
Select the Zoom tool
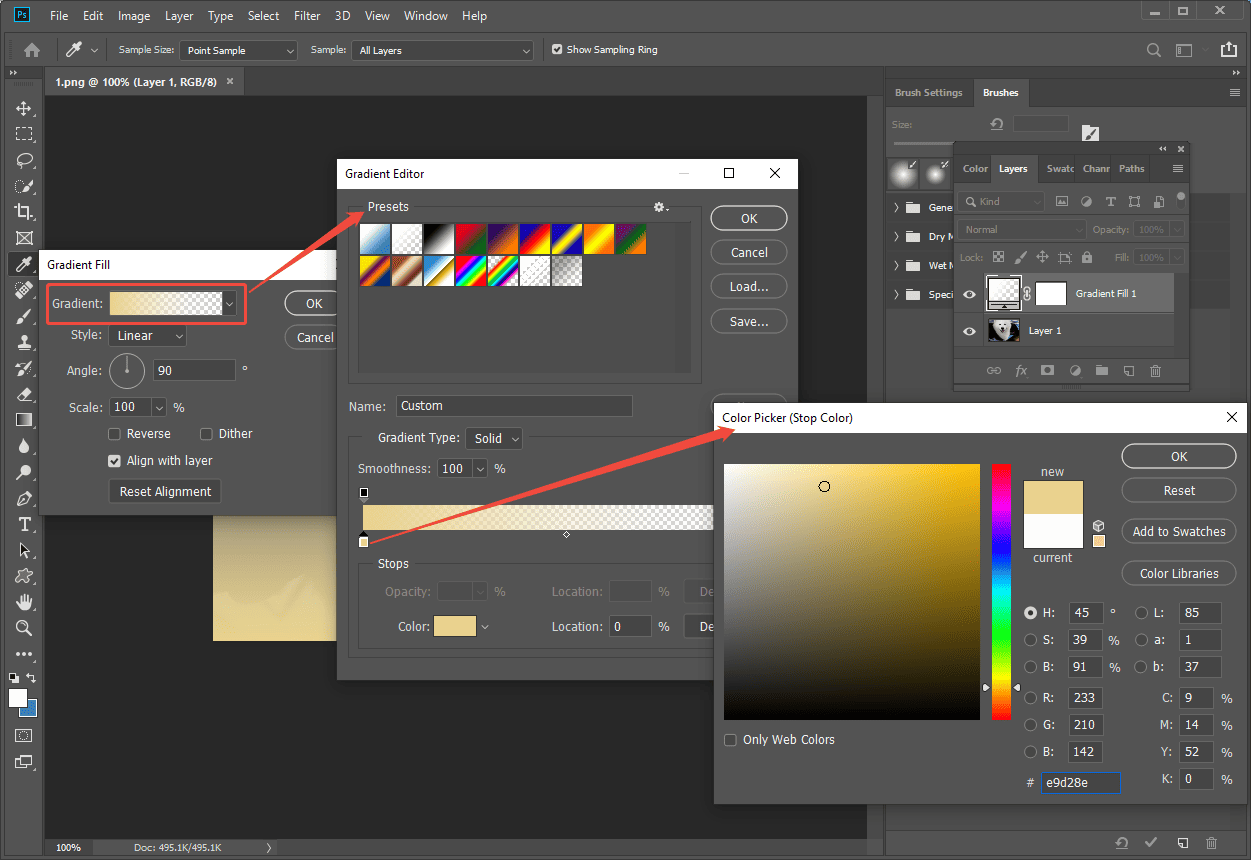click(22, 628)
